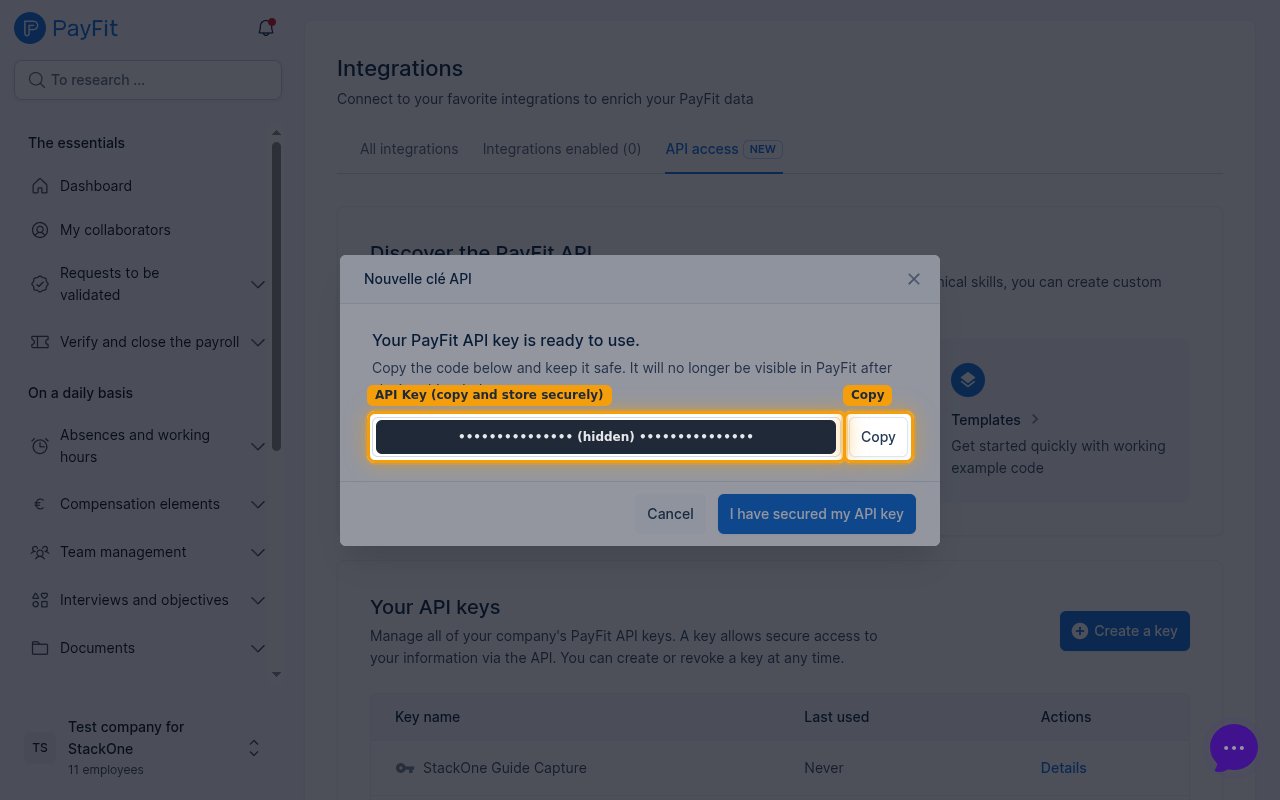Expand Verify and close the payroll
This screenshot has width=1280, height=800.
coord(257,342)
